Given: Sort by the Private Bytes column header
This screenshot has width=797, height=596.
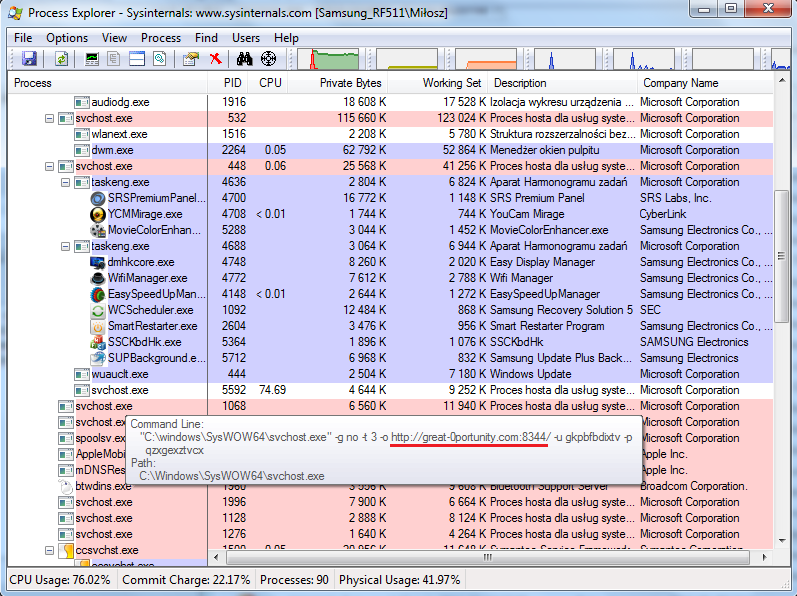Looking at the screenshot, I should [x=338, y=83].
